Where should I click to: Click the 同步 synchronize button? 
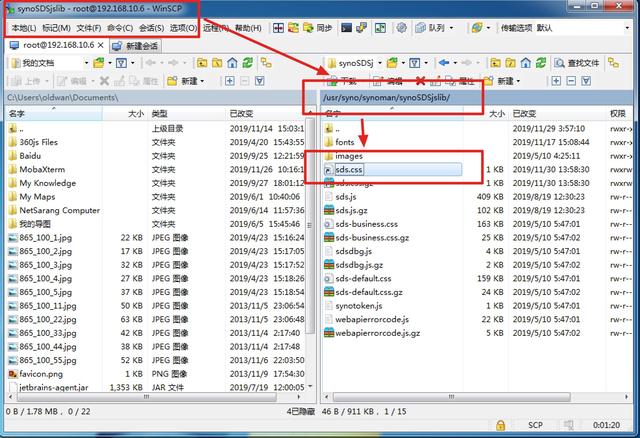[318, 28]
